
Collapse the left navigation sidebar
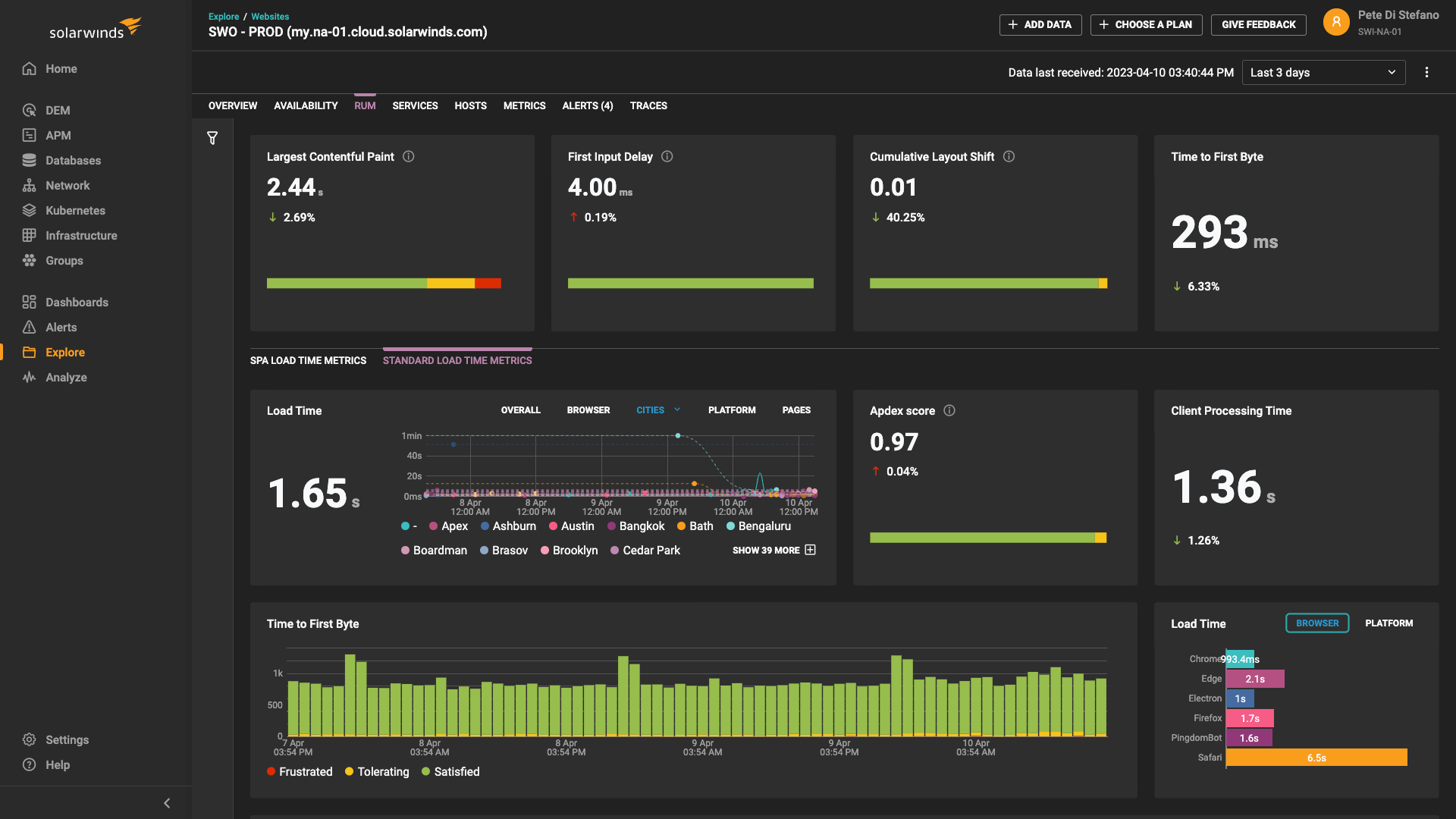(167, 802)
